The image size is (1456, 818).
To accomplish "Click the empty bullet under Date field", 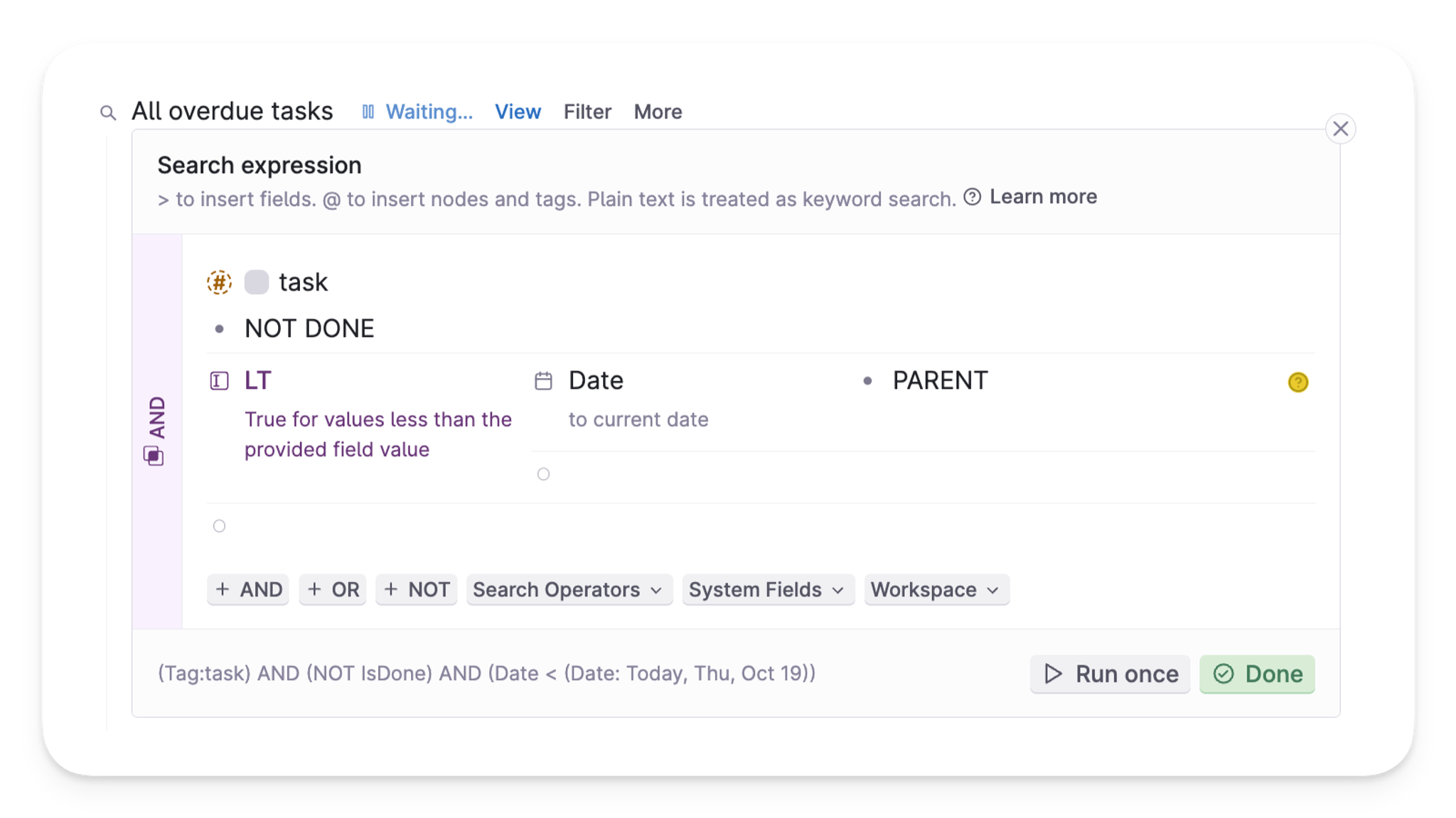I will click(543, 474).
